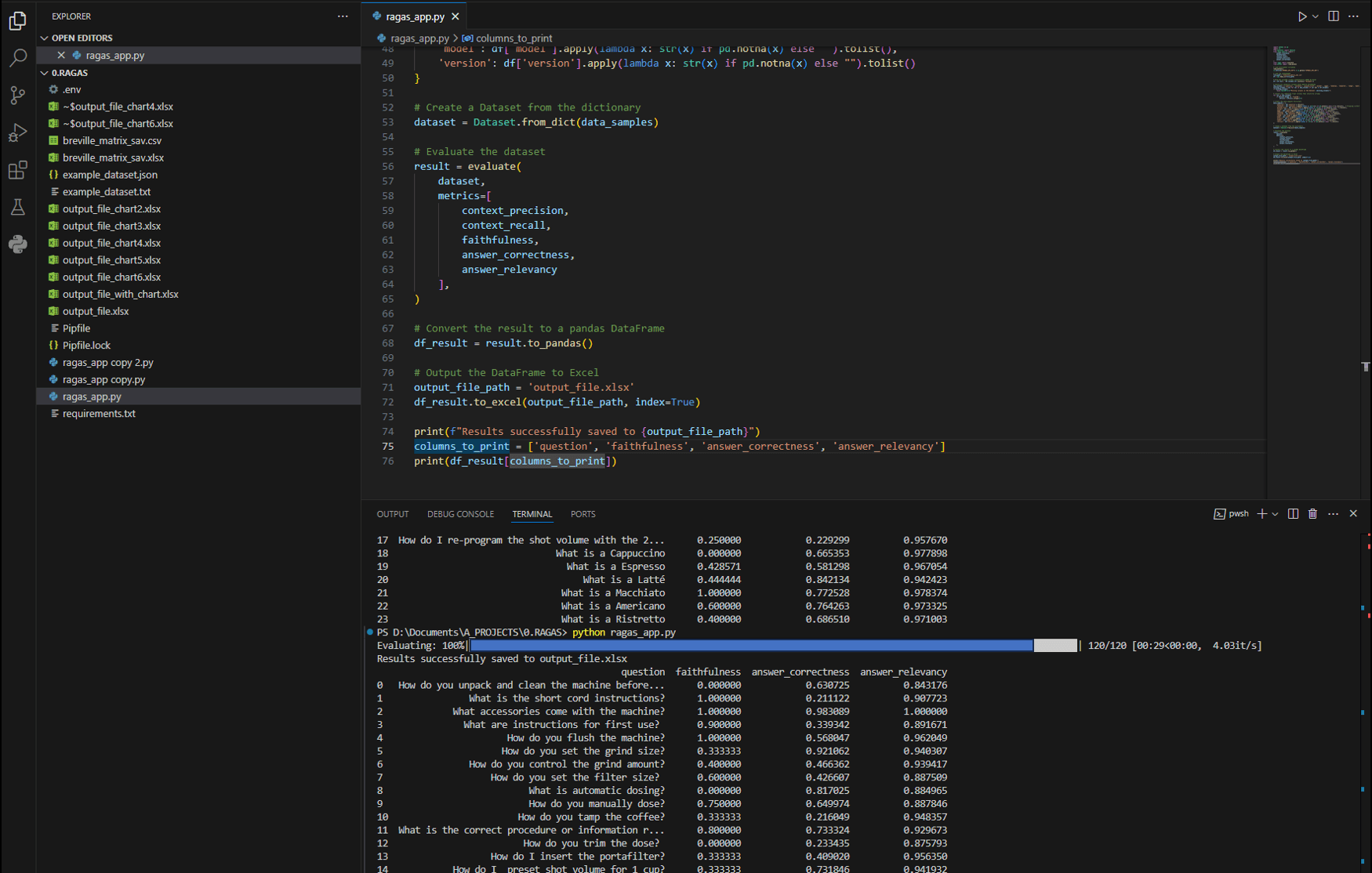Open ragas_app copy.py file
1372x873 pixels.
(x=199, y=380)
